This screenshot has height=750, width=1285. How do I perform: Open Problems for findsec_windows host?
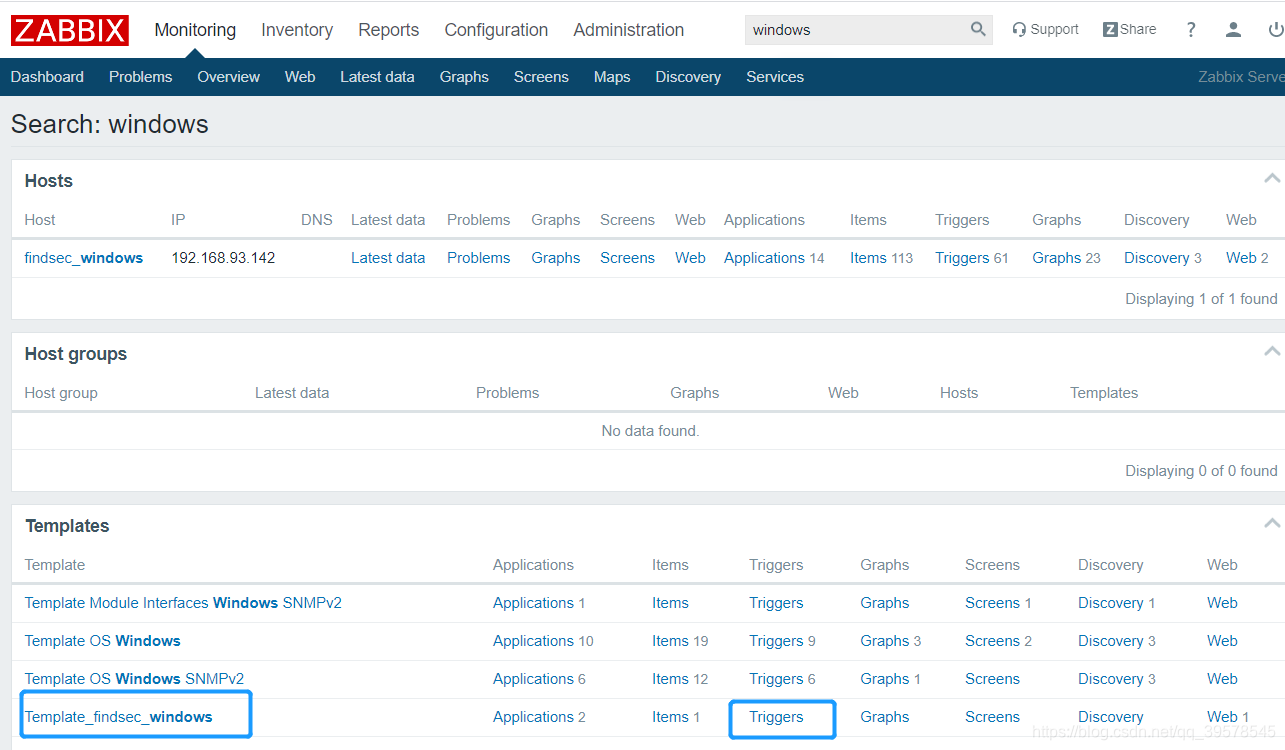[x=478, y=258]
